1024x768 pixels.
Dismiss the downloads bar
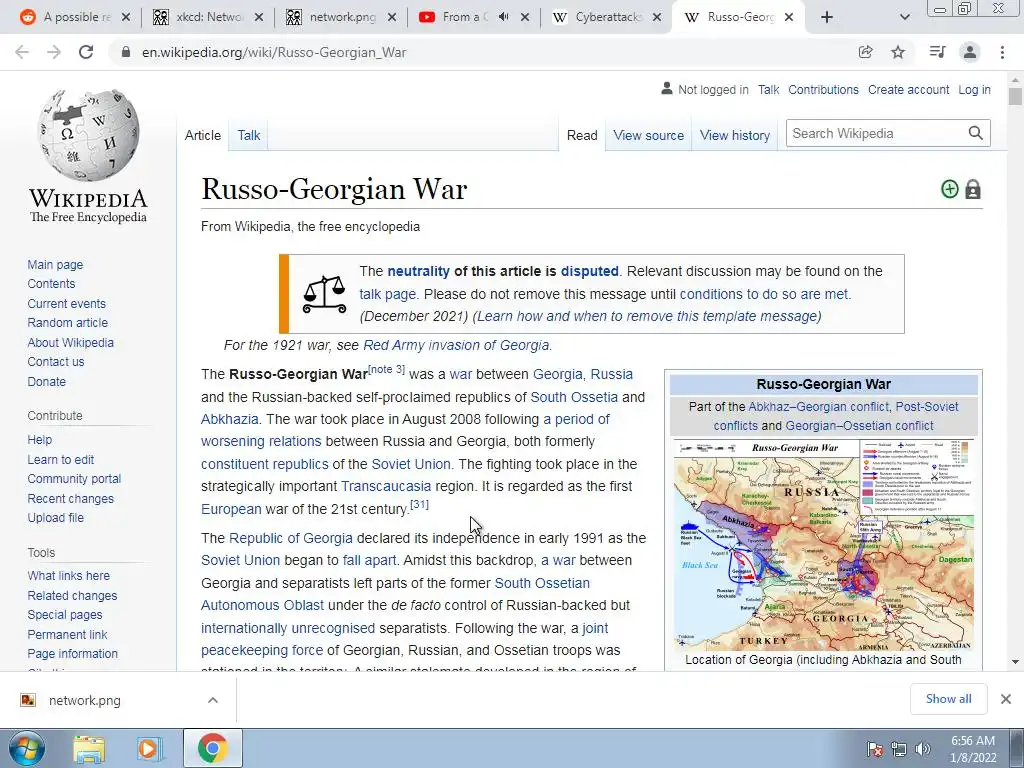point(1006,699)
